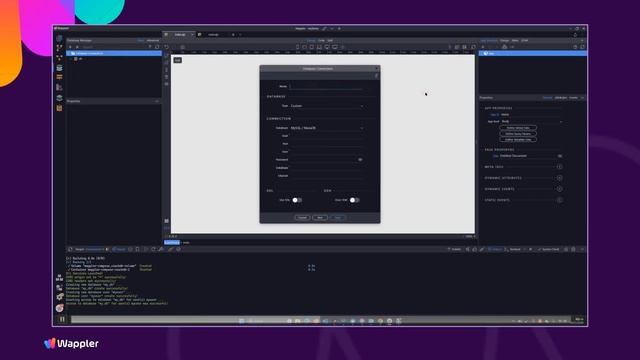Image resolution: width=640 pixels, height=360 pixels.
Task: Click the refresh icon in Database Manager toolbar
Action: 157,47
